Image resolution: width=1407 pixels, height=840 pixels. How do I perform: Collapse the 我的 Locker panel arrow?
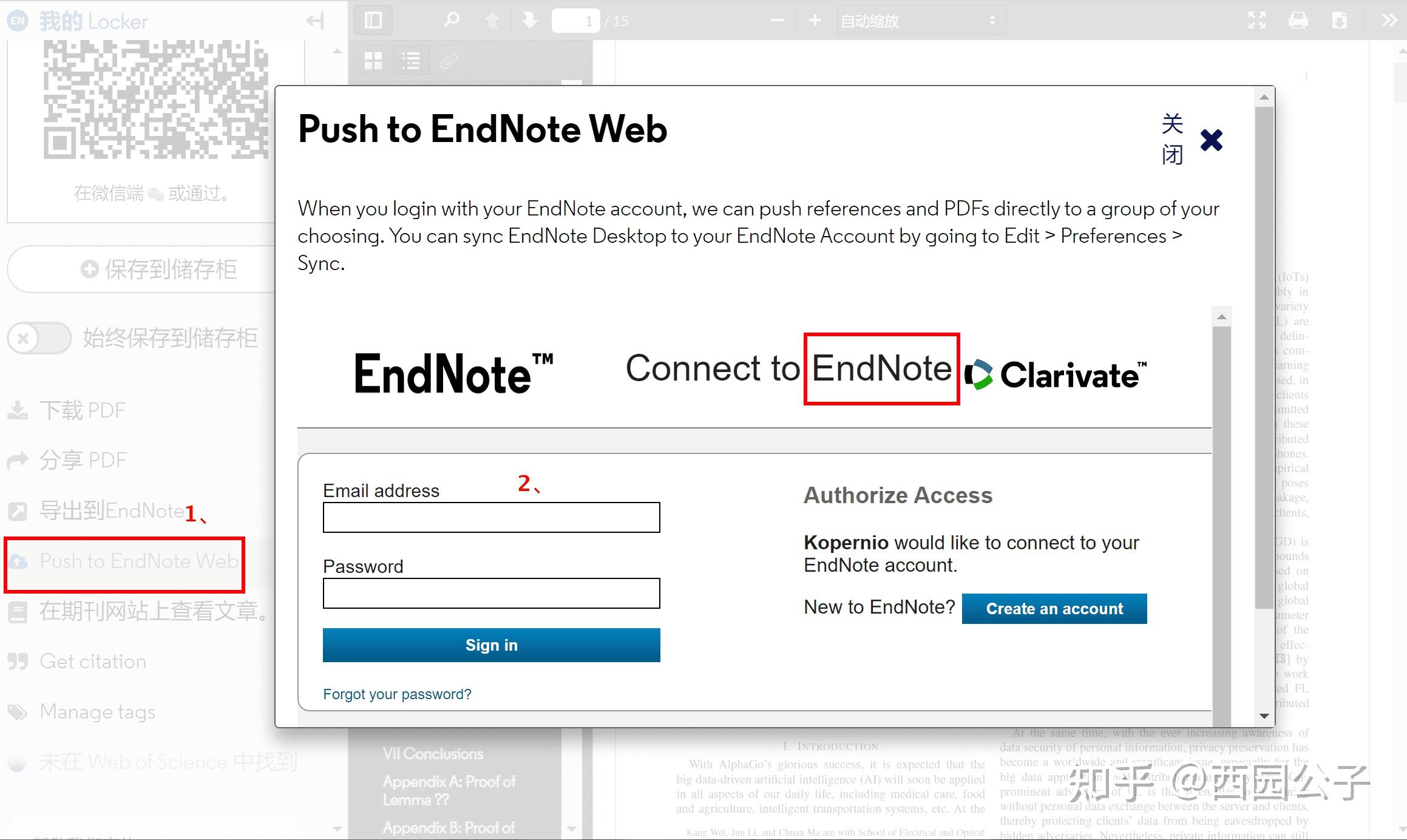click(315, 22)
